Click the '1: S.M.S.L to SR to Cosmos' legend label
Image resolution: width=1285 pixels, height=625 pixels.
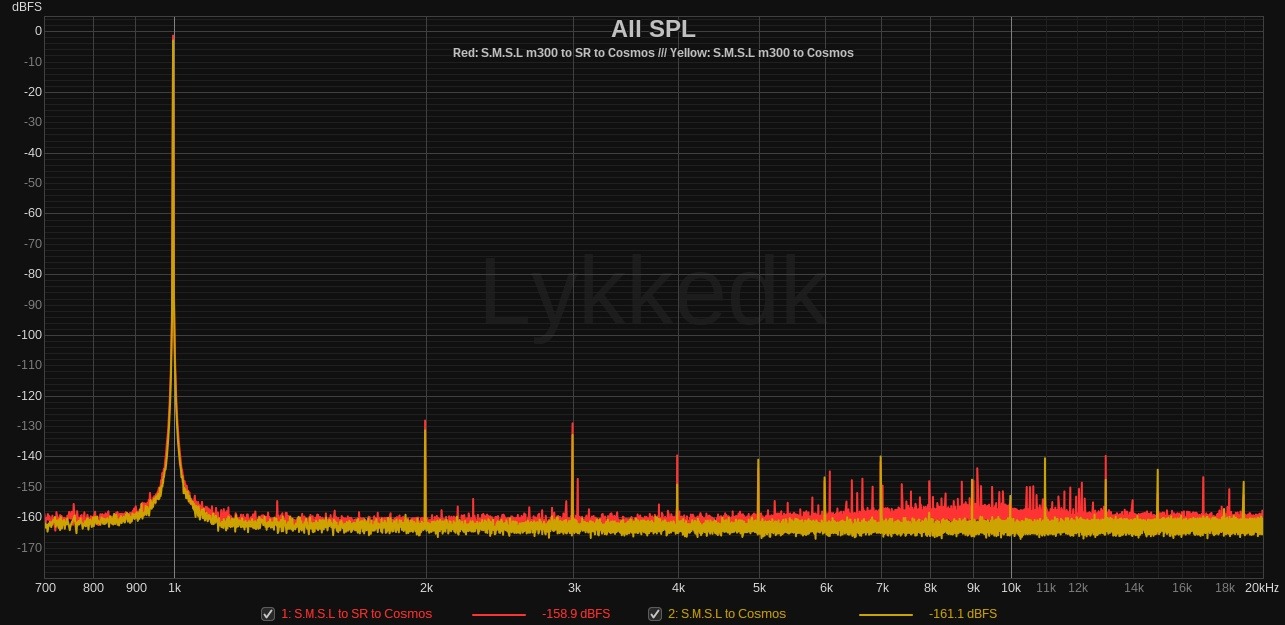tap(356, 614)
